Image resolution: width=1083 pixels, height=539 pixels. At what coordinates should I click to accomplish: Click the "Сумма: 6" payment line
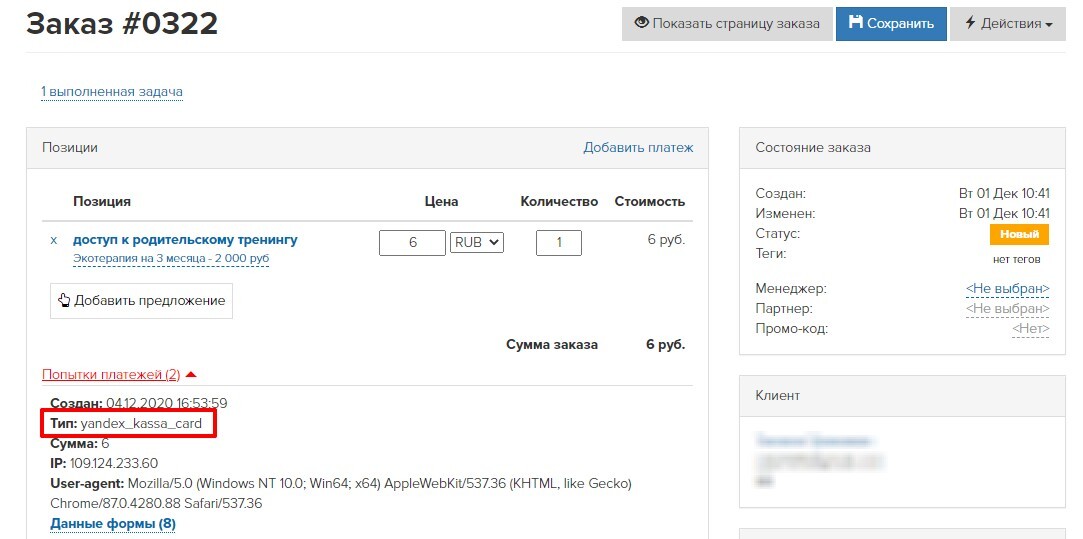pos(79,444)
